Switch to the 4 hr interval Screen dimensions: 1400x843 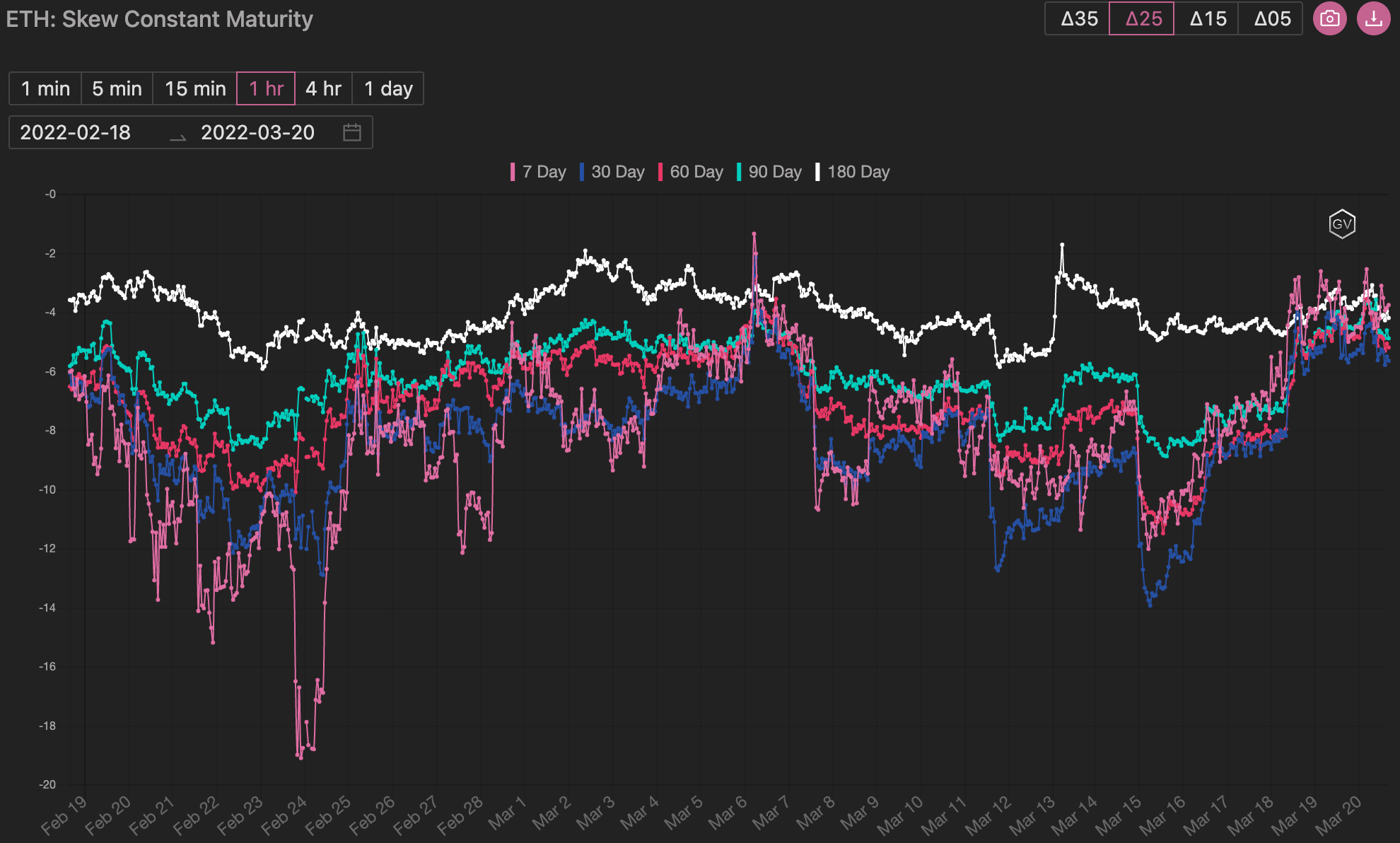click(x=323, y=88)
